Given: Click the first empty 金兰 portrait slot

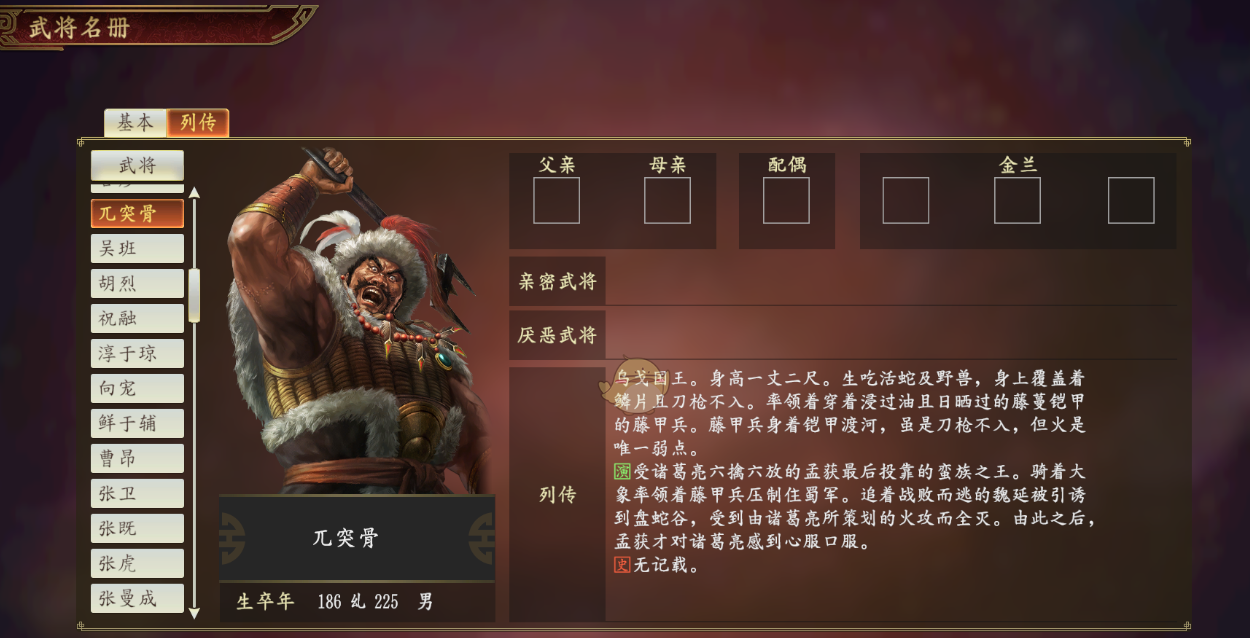Looking at the screenshot, I should tap(905, 200).
